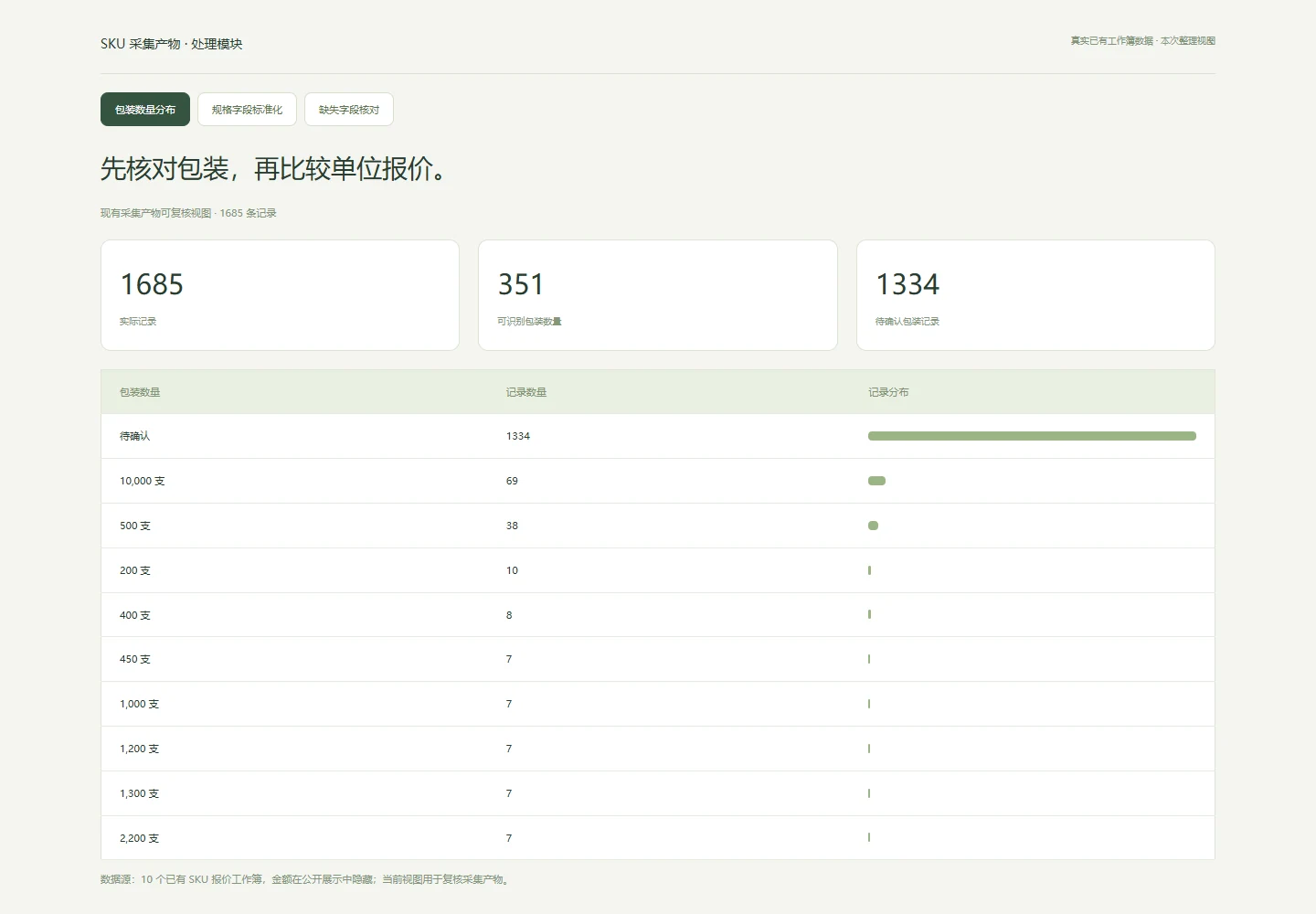
Task: Click the 2,200 支 row label
Action: pos(139,838)
